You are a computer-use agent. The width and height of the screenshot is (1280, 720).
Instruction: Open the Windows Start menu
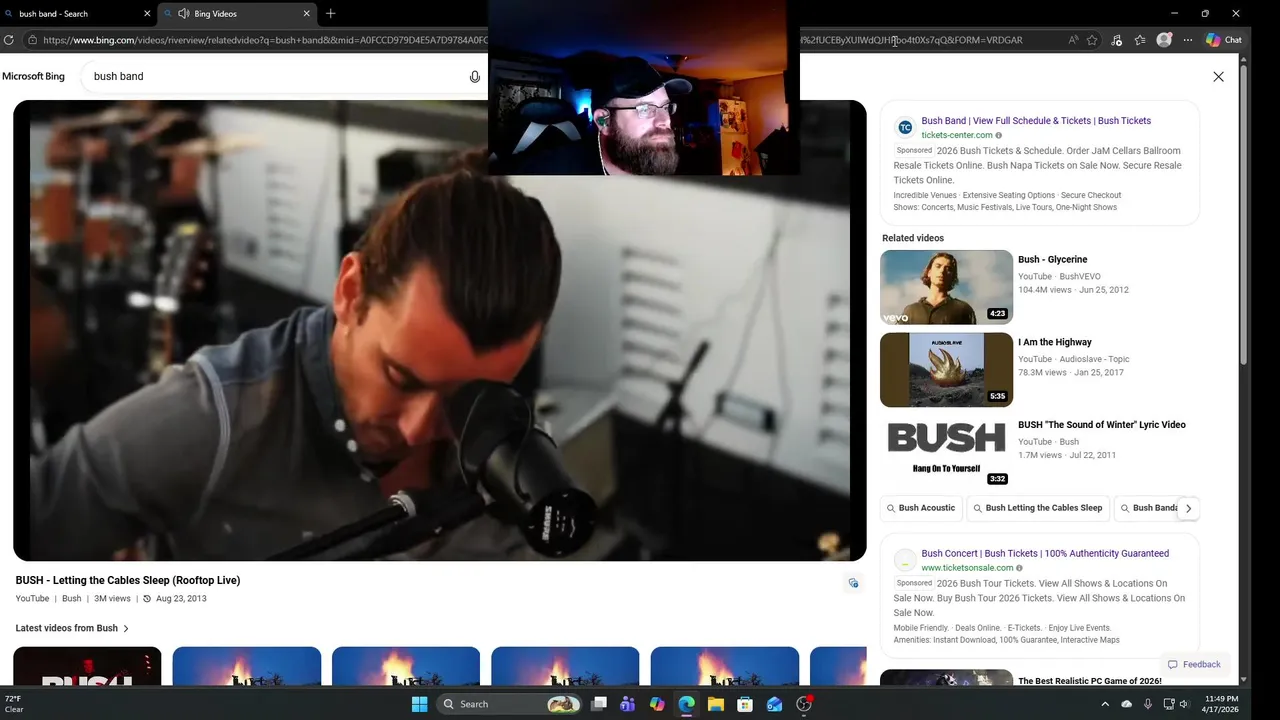420,704
